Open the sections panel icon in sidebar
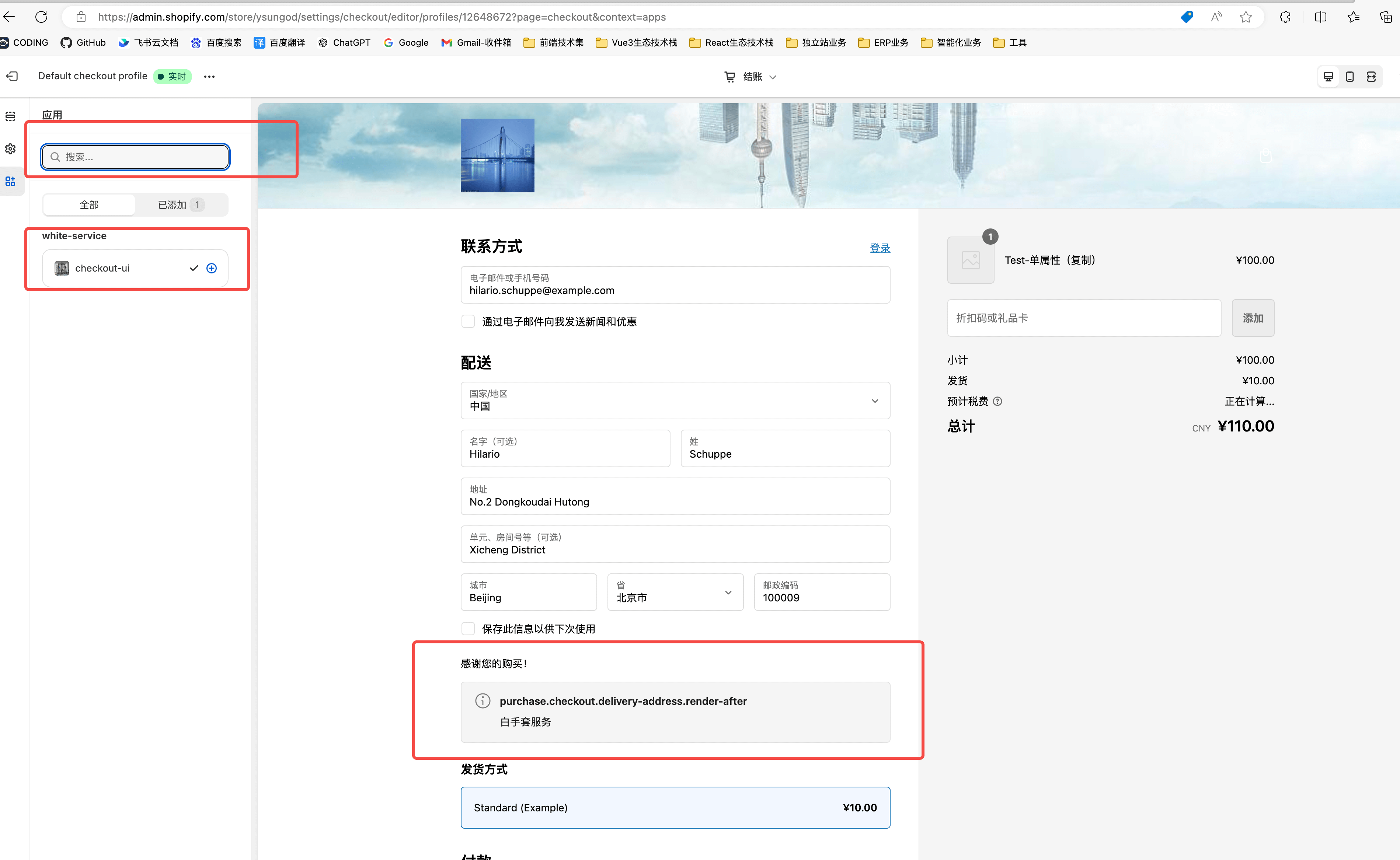Screen dimensions: 1400x860 [x=10, y=116]
